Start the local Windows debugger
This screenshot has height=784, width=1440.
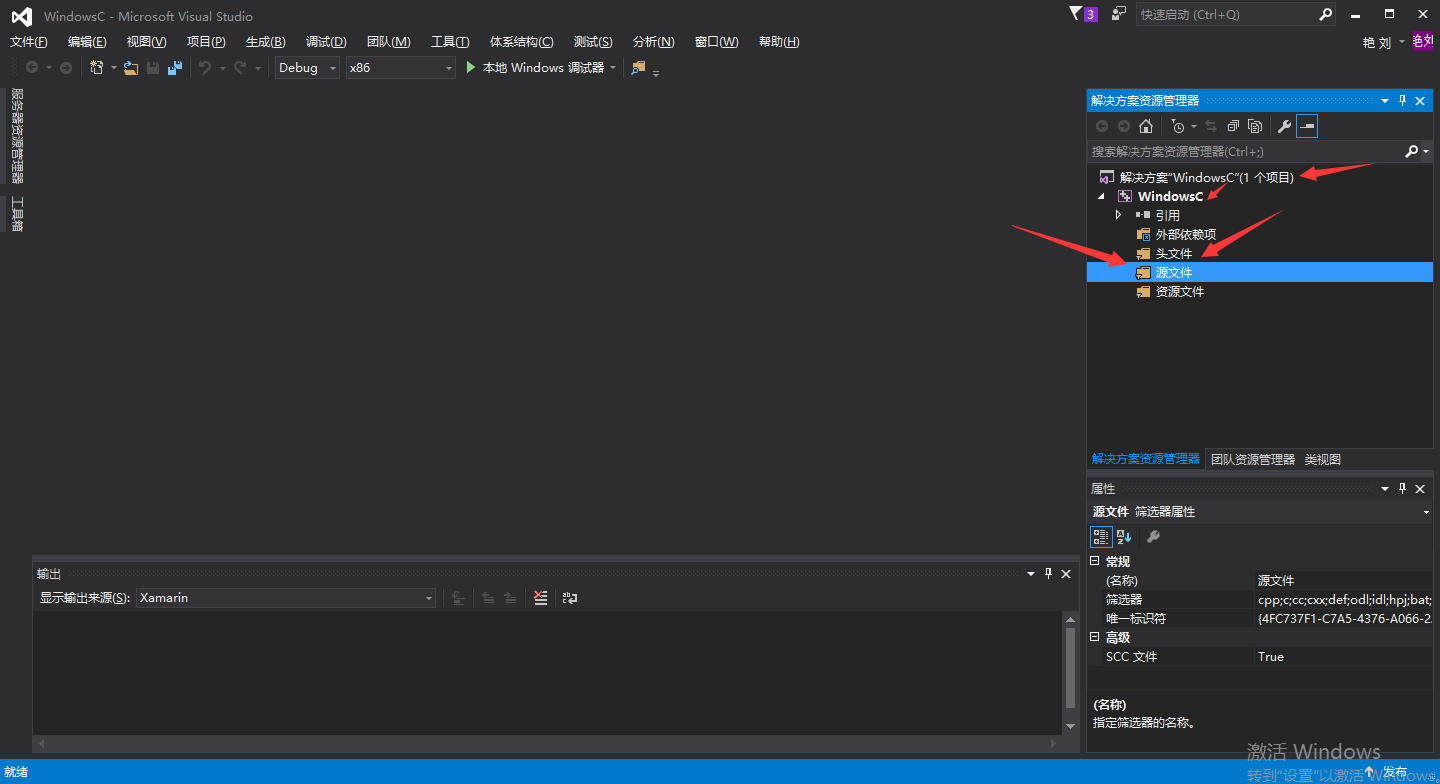(535, 67)
